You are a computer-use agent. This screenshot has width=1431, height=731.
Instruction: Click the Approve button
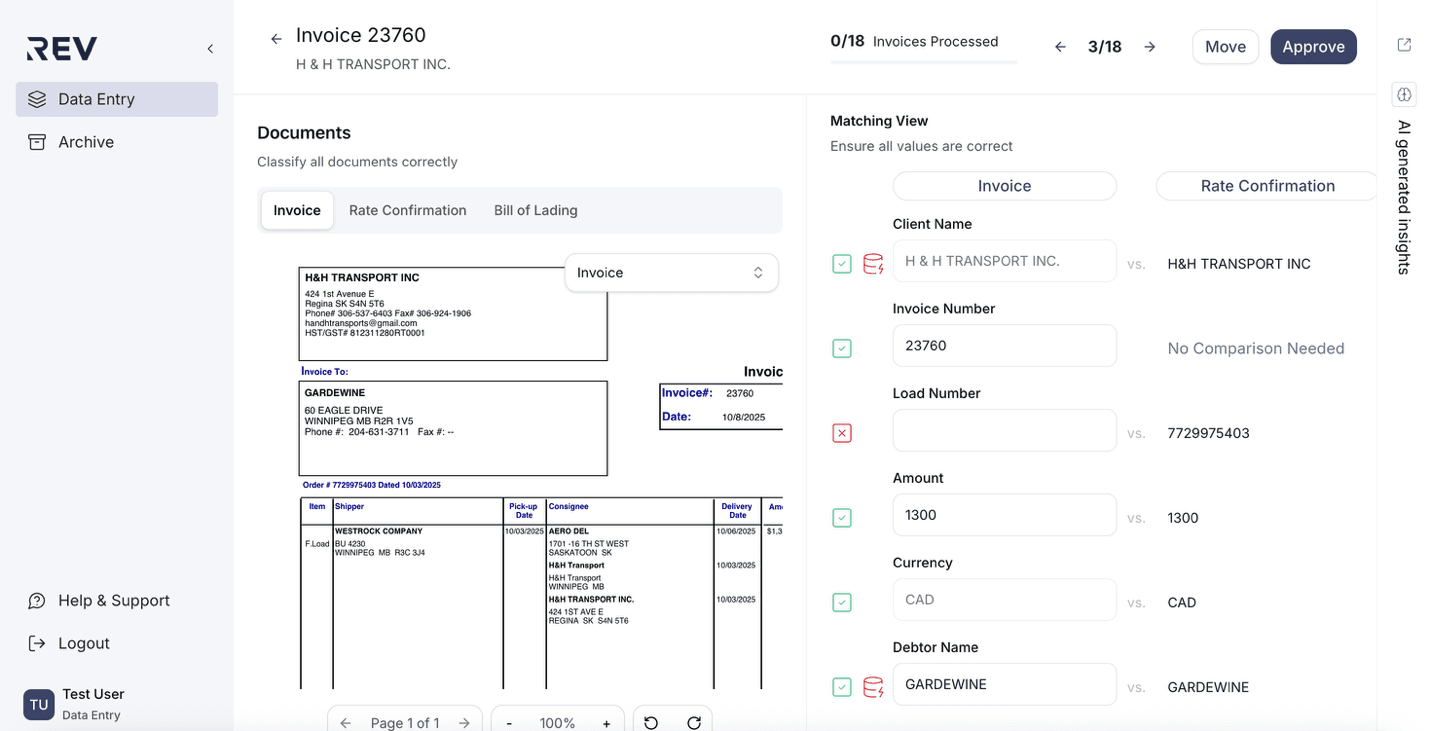coord(1313,47)
